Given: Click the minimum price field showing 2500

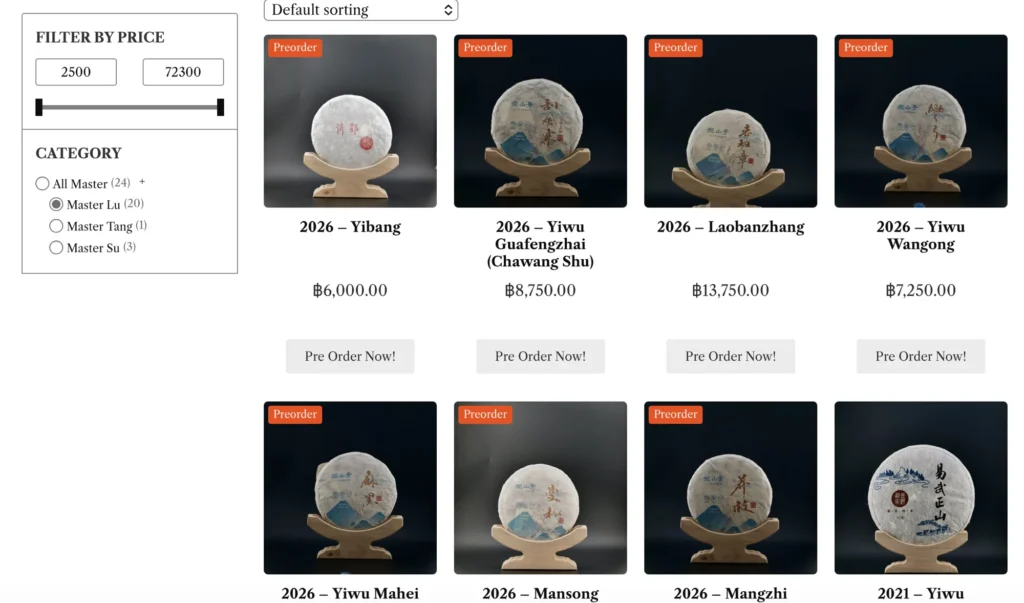Looking at the screenshot, I should pyautogui.click(x=76, y=72).
